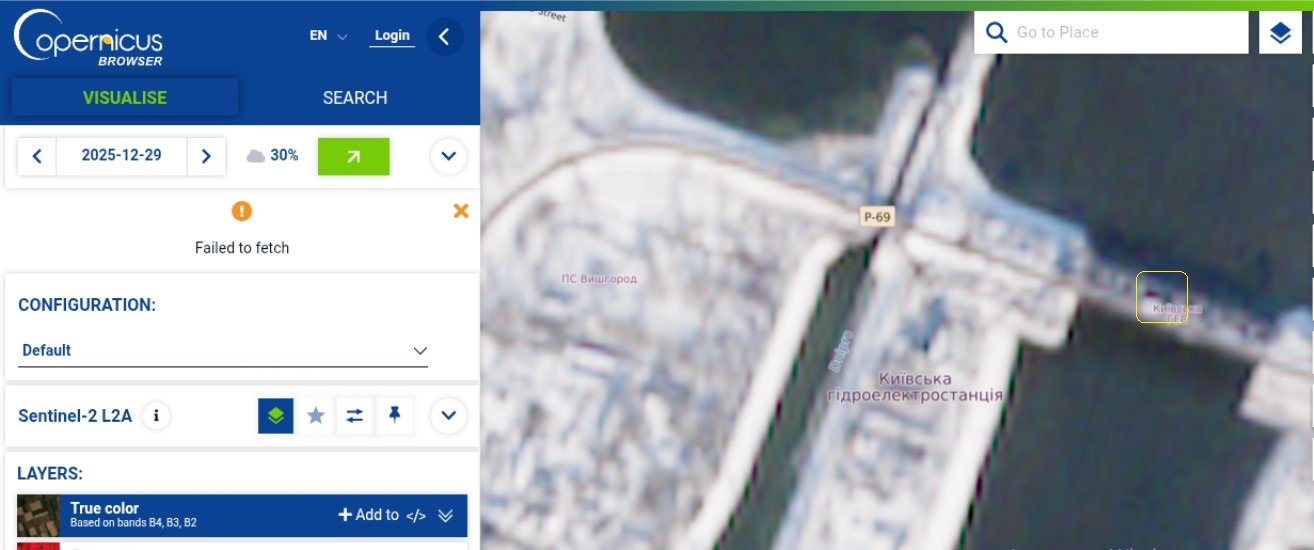The height and width of the screenshot is (550, 1314).
Task: Collapse the sidebar with the left chevron button
Action: pyautogui.click(x=444, y=37)
